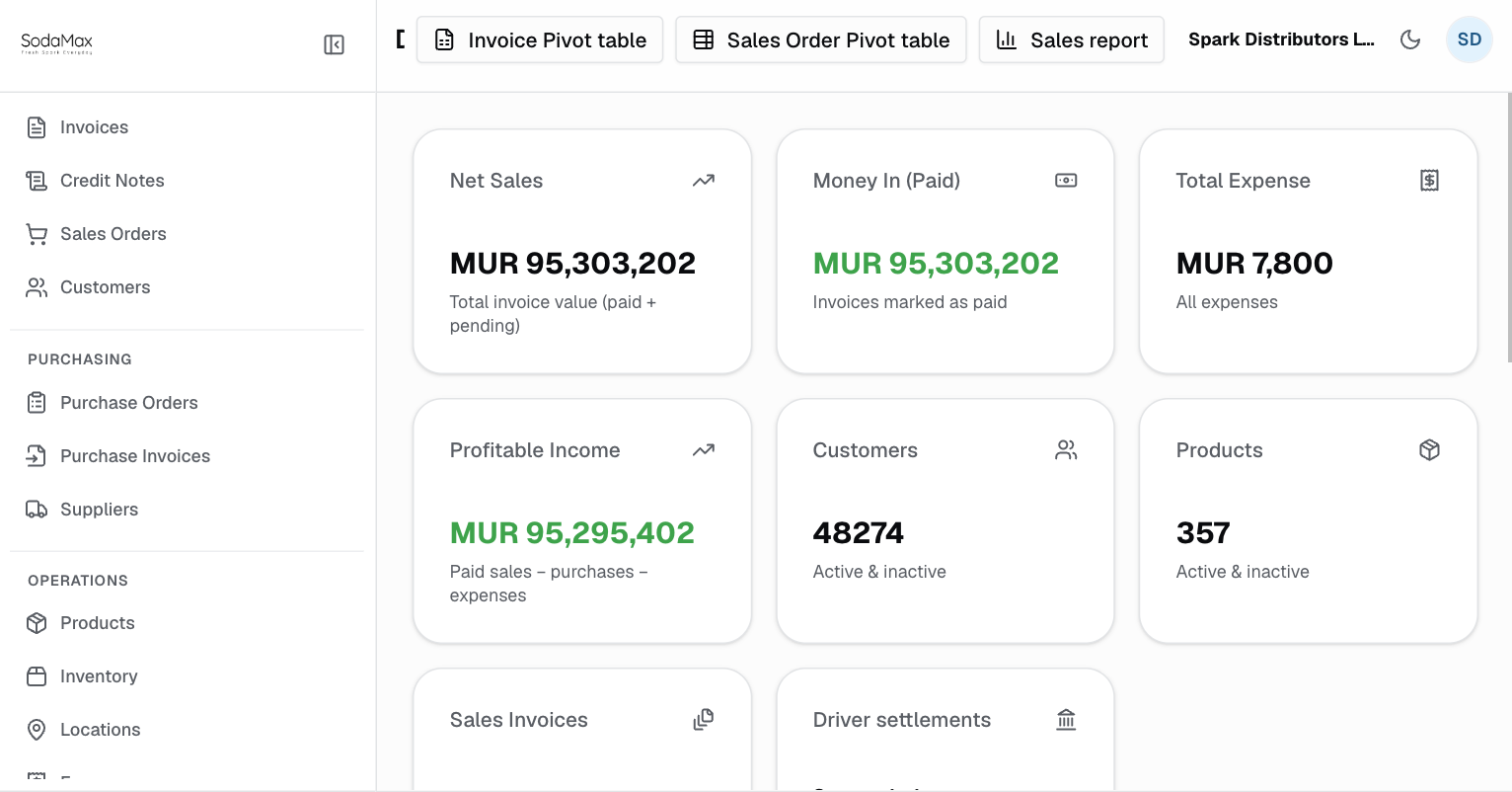Click the receipt icon on Total Expense card
This screenshot has width=1512, height=792.
1429,181
